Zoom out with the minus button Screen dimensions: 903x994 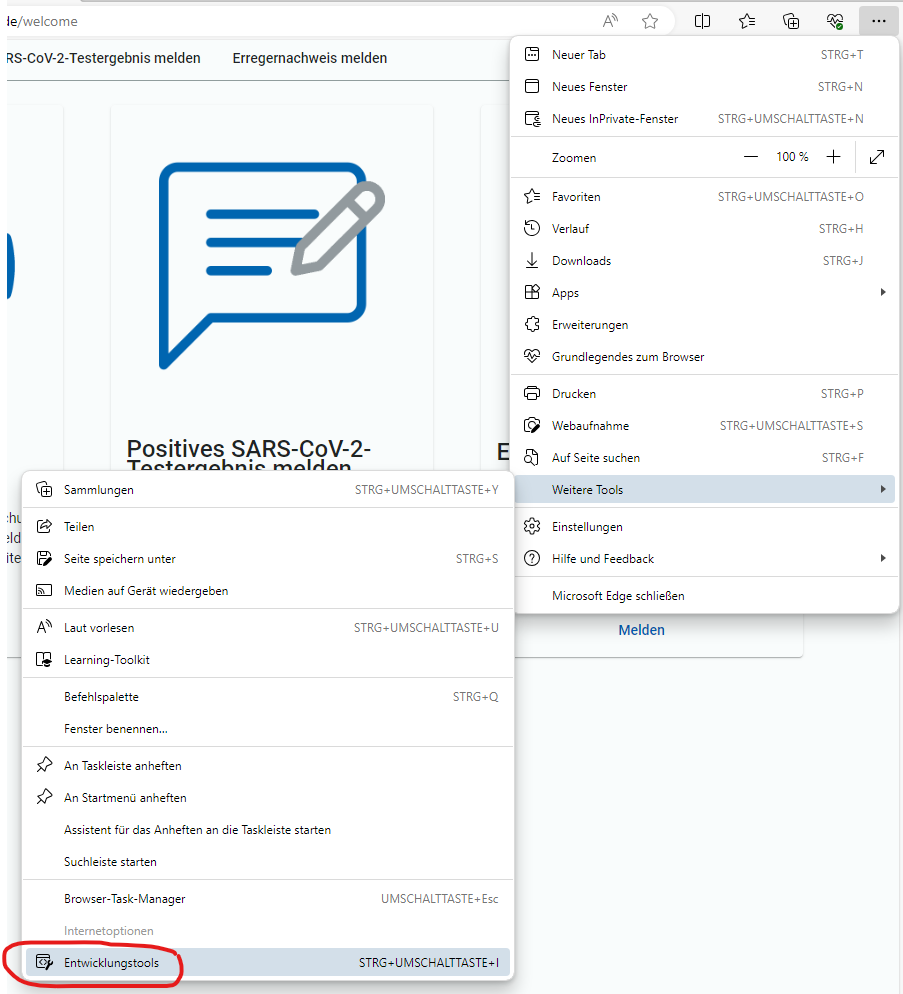pyautogui.click(x=751, y=157)
